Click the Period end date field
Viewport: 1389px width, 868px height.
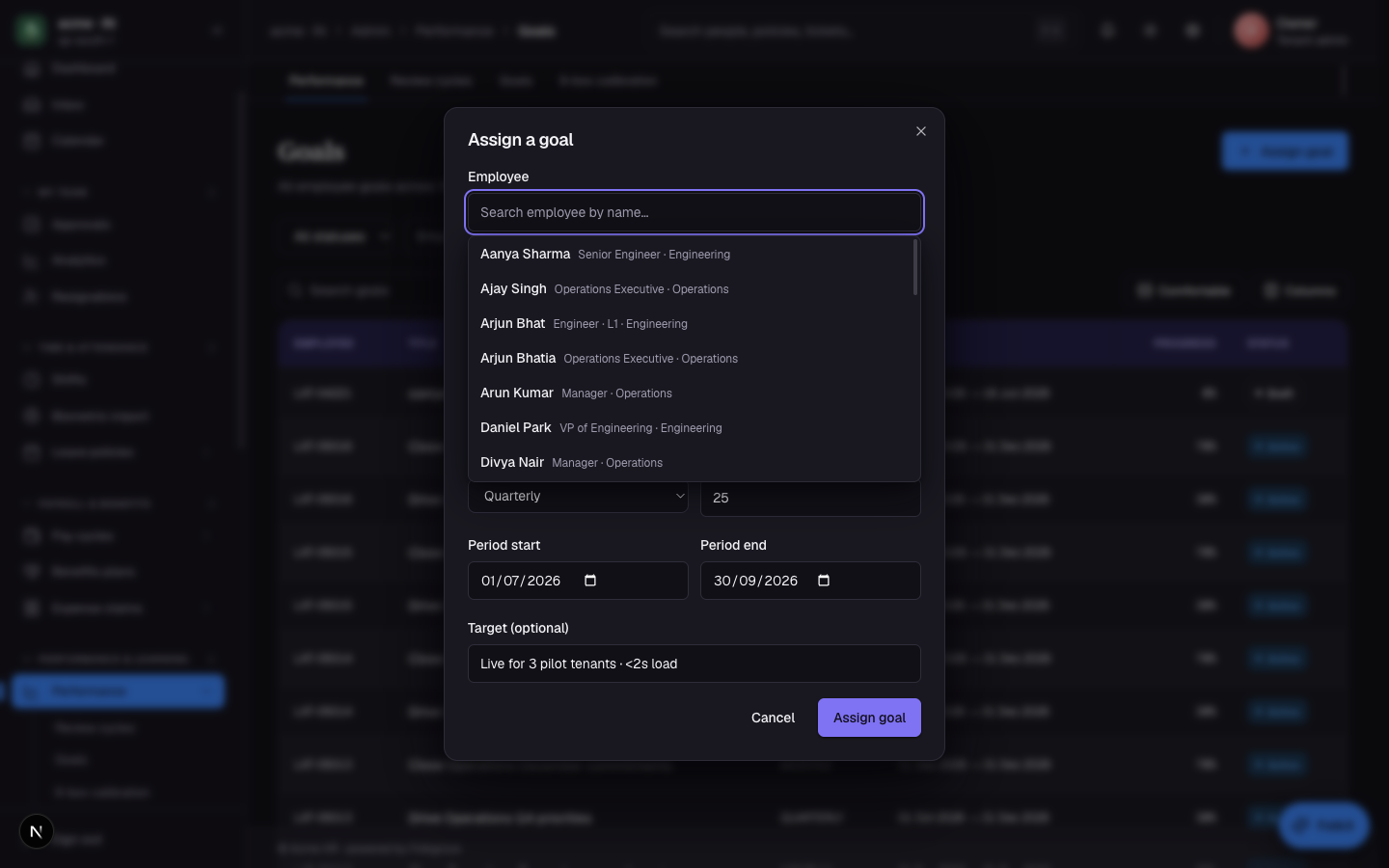pos(810,581)
